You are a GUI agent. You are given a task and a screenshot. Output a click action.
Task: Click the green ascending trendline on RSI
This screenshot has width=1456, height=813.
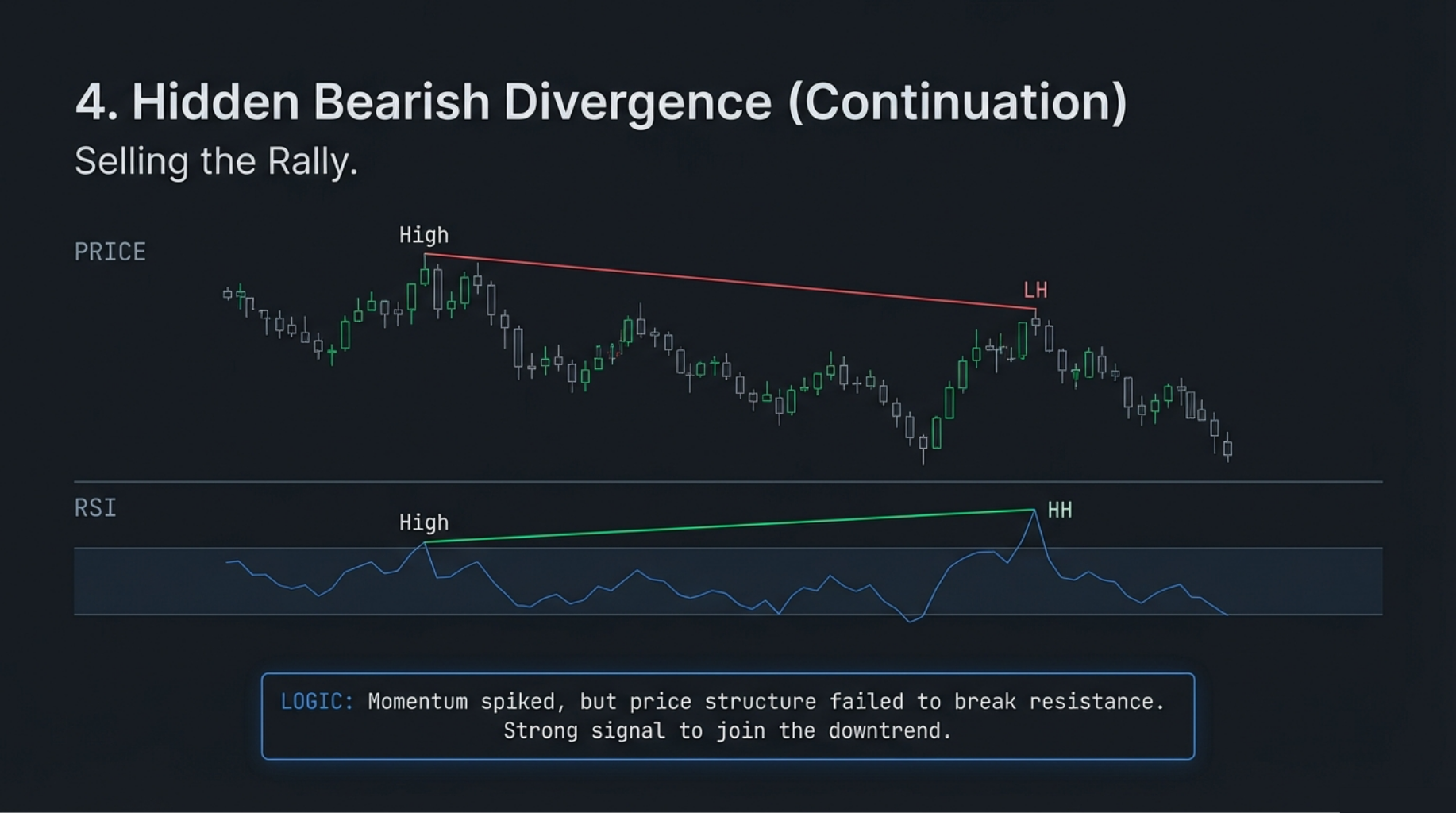pyautogui.click(x=730, y=526)
